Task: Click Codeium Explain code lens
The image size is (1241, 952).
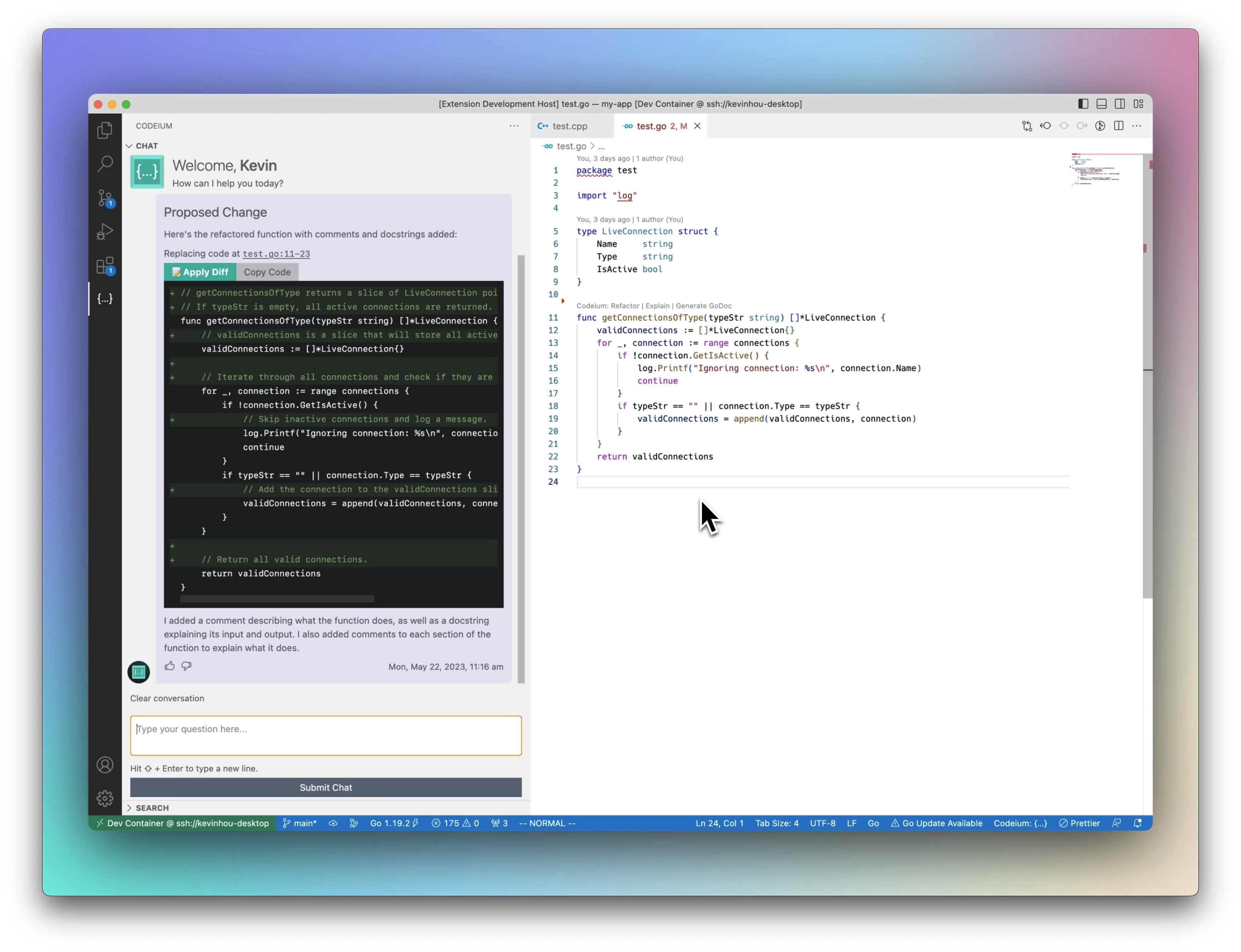Action: tap(657, 306)
